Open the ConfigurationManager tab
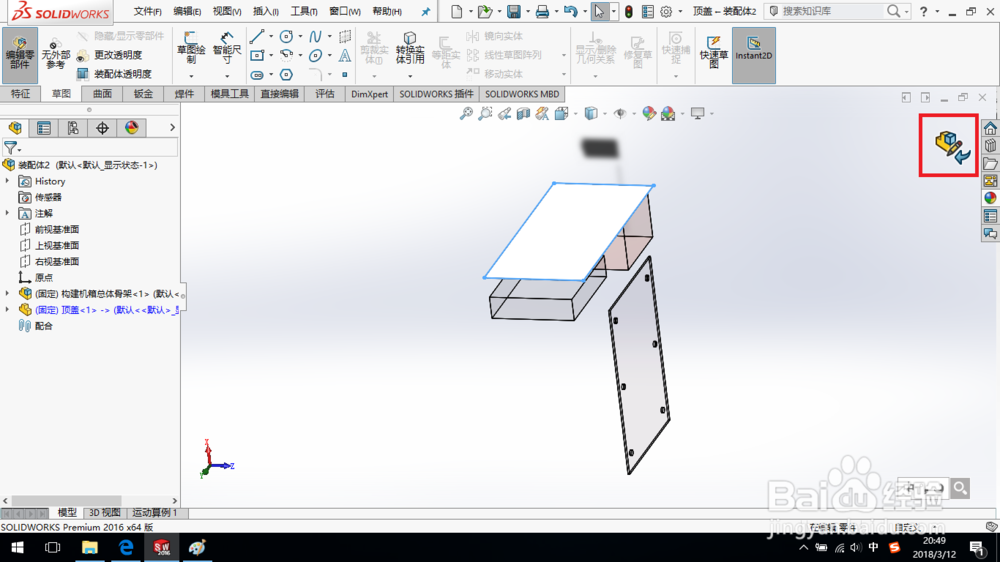The image size is (1000, 562). tap(73, 128)
